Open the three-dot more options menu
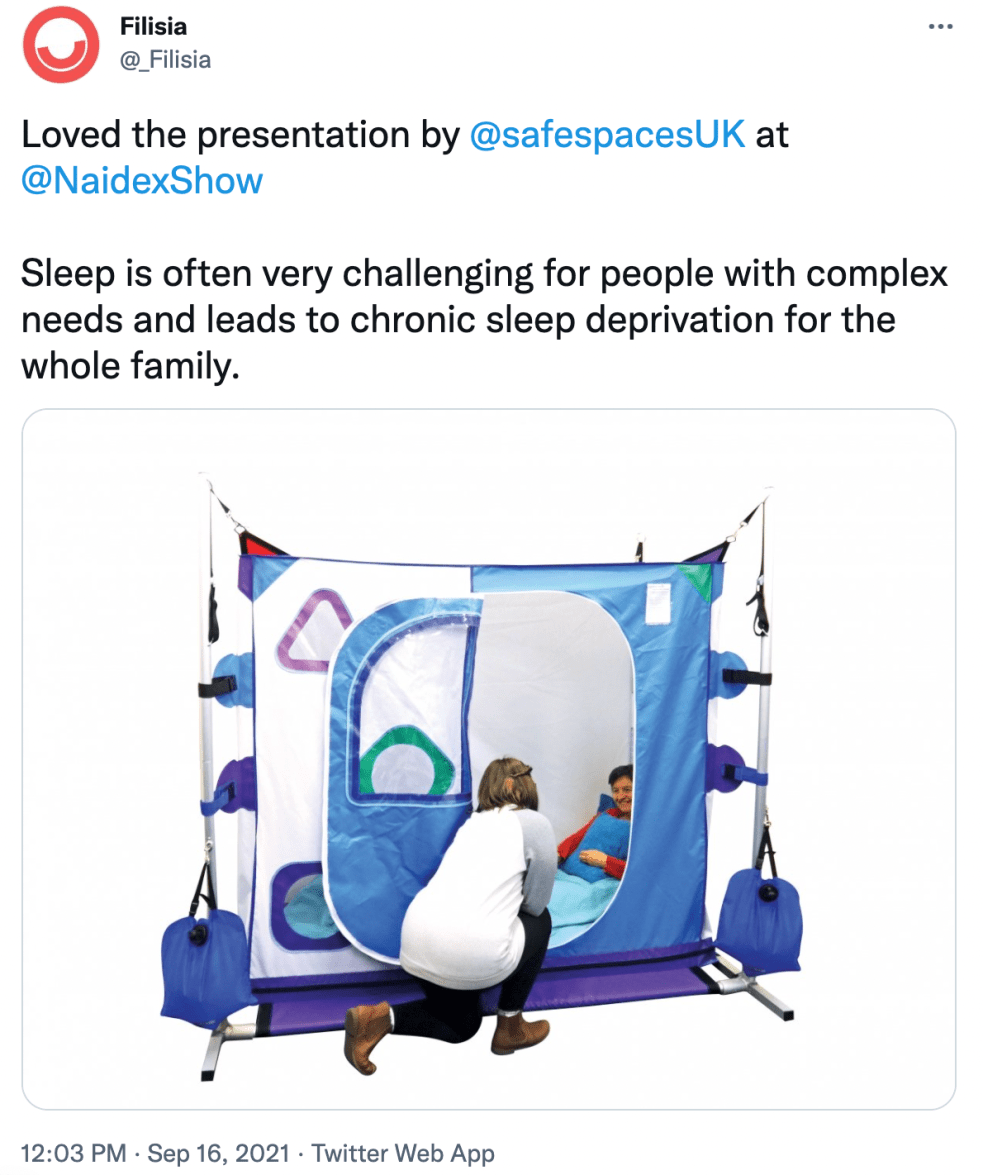The height and width of the screenshot is (1175, 983). click(x=940, y=27)
